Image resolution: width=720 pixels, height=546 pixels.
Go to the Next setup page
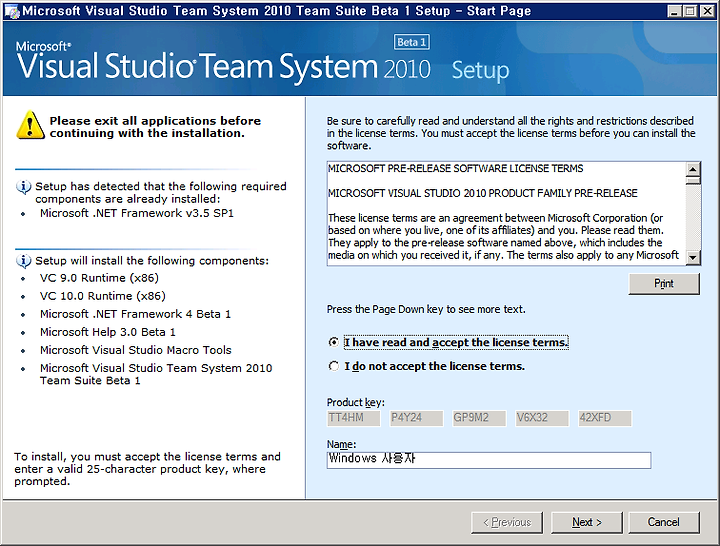pyautogui.click(x=587, y=523)
